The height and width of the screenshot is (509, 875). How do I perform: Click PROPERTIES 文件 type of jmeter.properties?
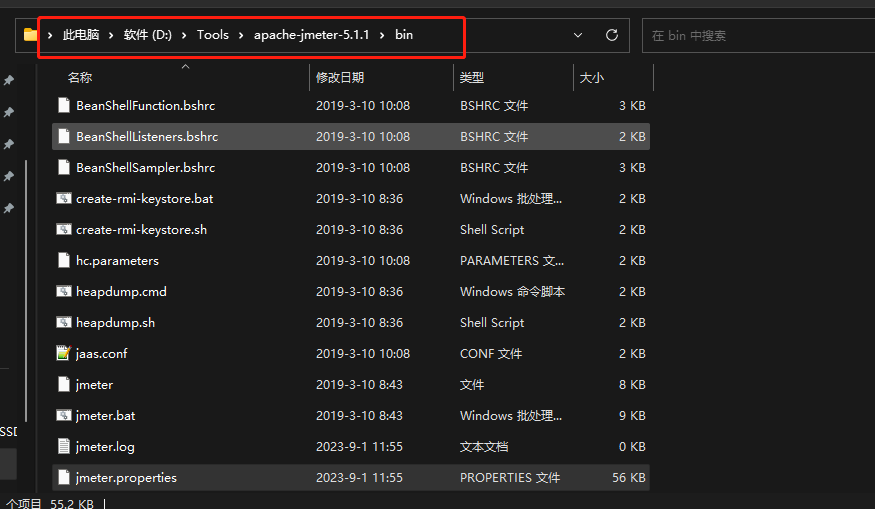pyautogui.click(x=510, y=478)
